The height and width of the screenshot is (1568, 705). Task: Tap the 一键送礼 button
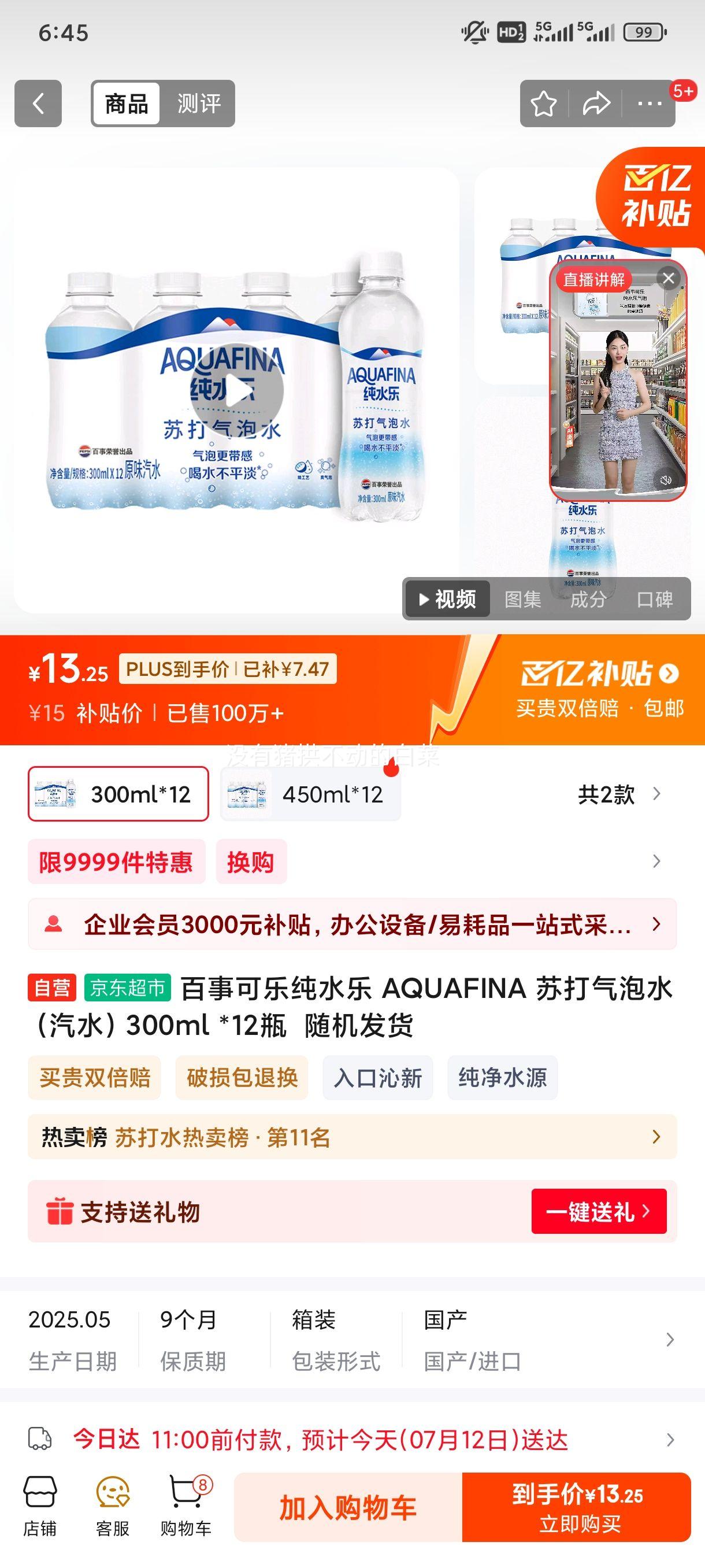599,1211
